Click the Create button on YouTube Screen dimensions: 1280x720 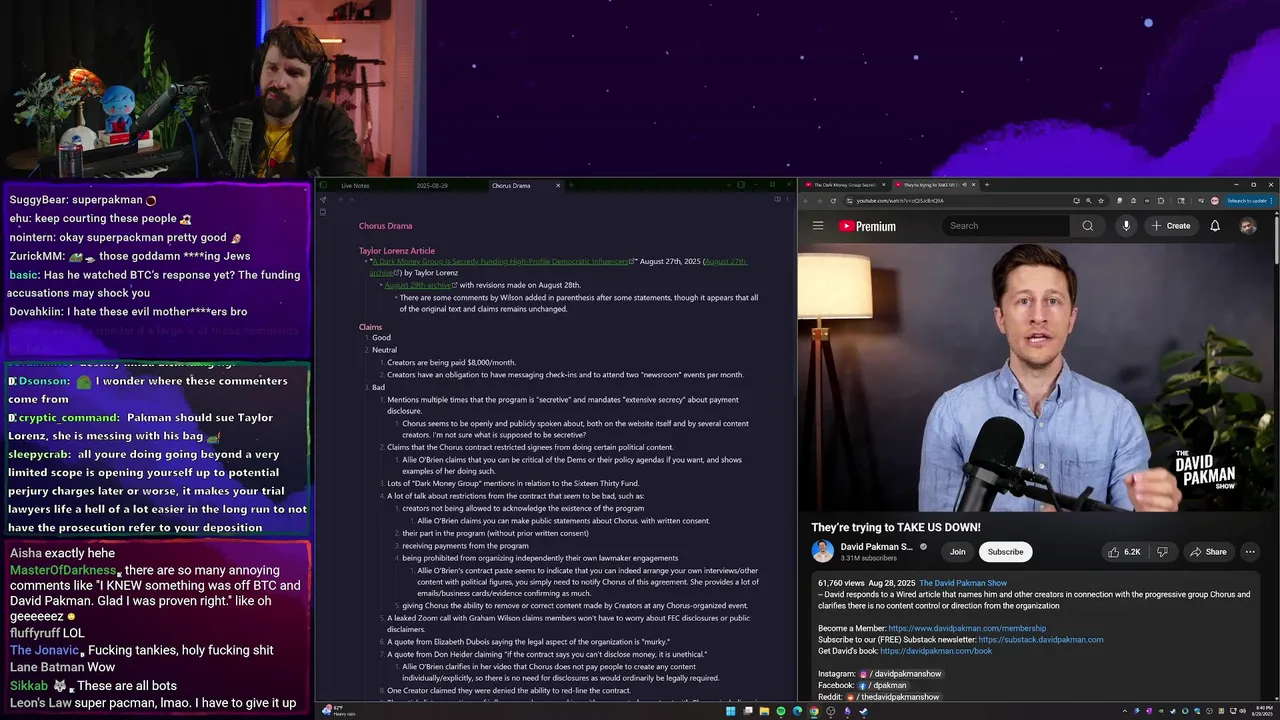pyautogui.click(x=1171, y=226)
